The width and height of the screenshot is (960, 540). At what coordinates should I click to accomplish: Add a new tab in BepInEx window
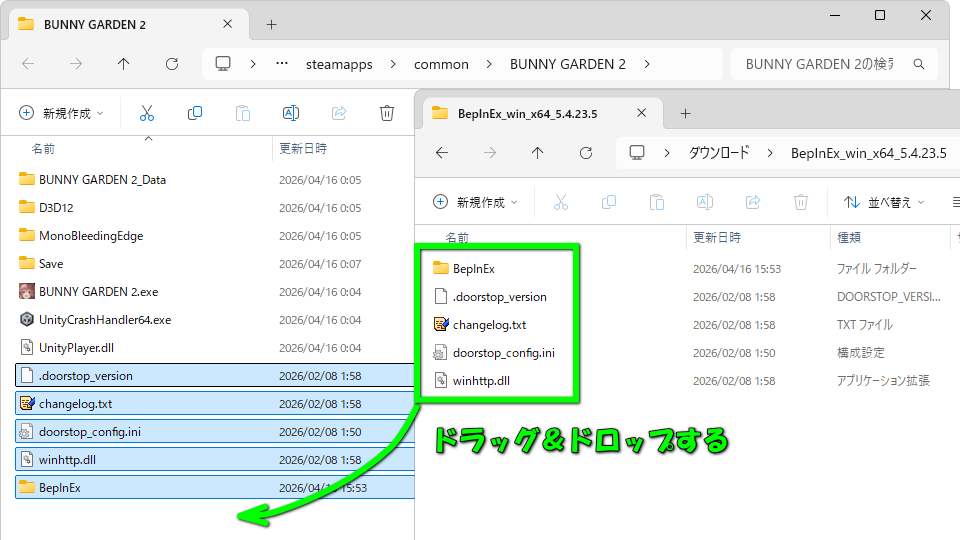click(x=685, y=113)
